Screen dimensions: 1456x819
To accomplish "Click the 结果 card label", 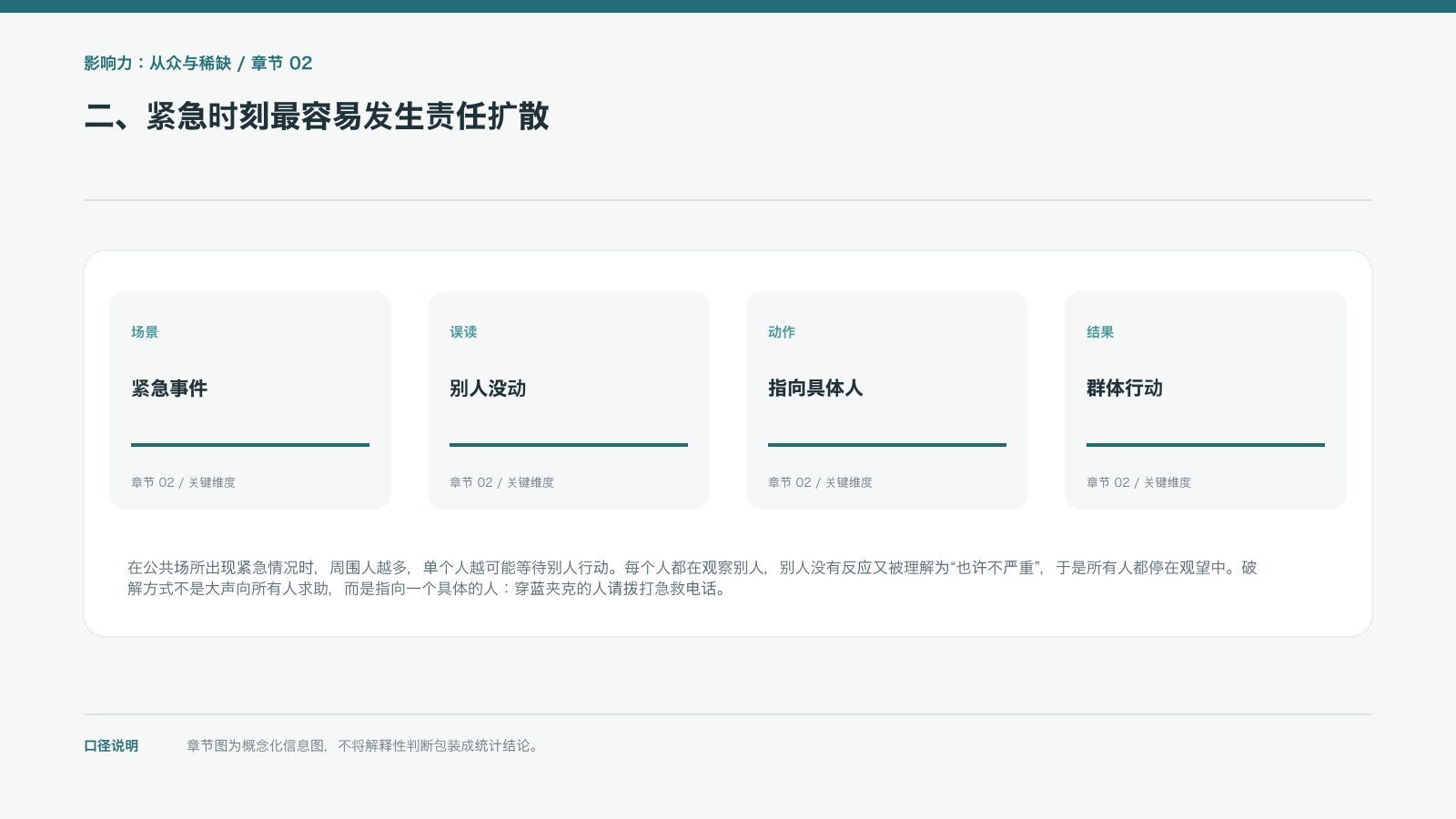I will pyautogui.click(x=1100, y=332).
